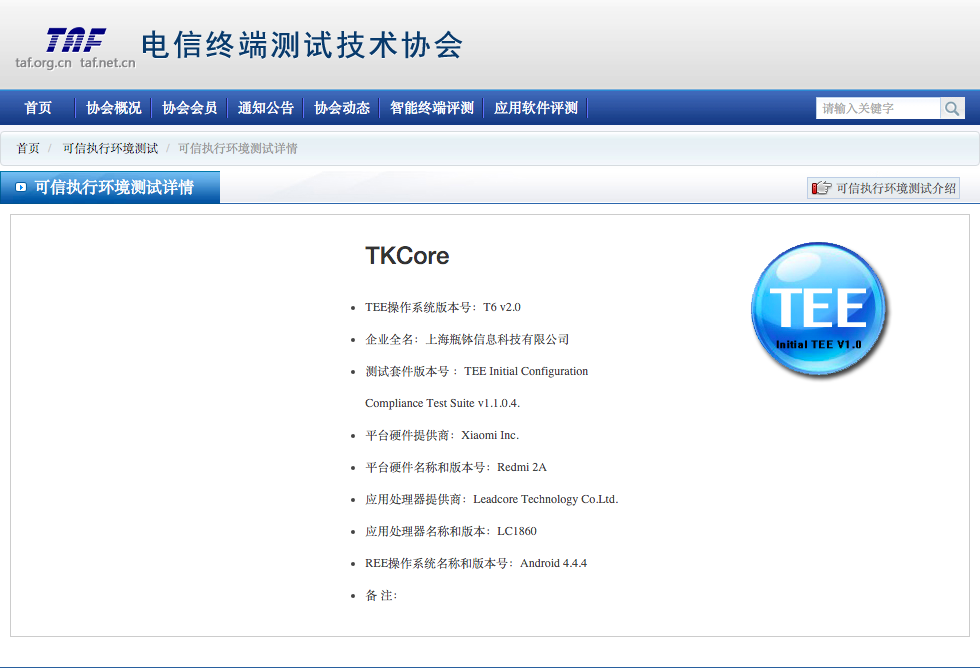Click the search magnifier icon
Image resolution: width=980 pixels, height=668 pixels.
(x=952, y=108)
